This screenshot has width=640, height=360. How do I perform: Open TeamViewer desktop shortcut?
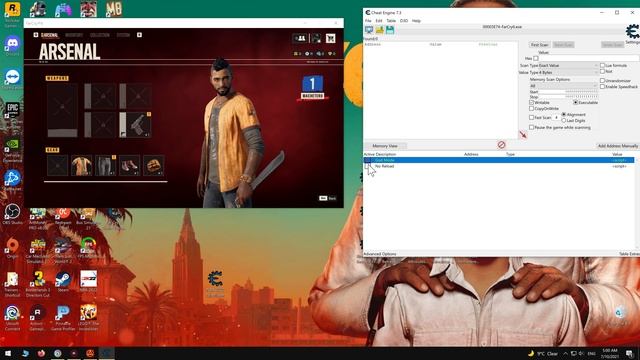(12, 80)
